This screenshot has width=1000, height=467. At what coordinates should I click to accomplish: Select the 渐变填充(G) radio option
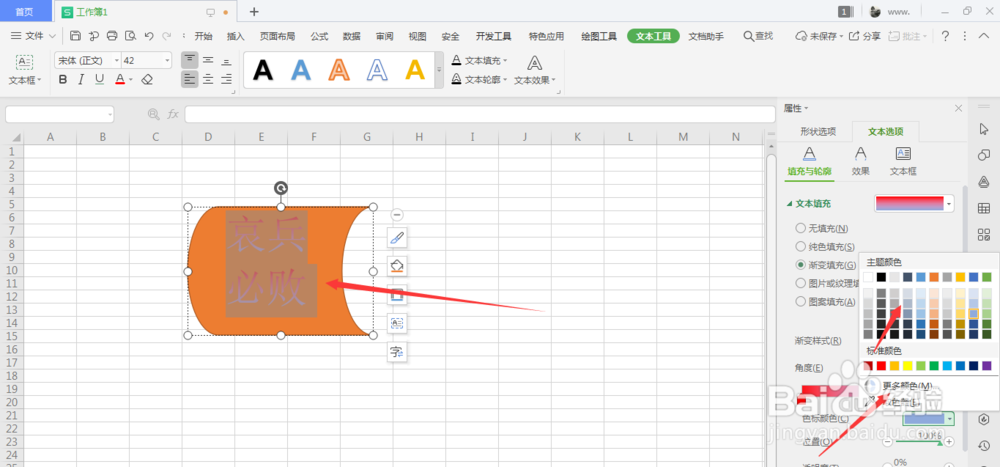800,264
